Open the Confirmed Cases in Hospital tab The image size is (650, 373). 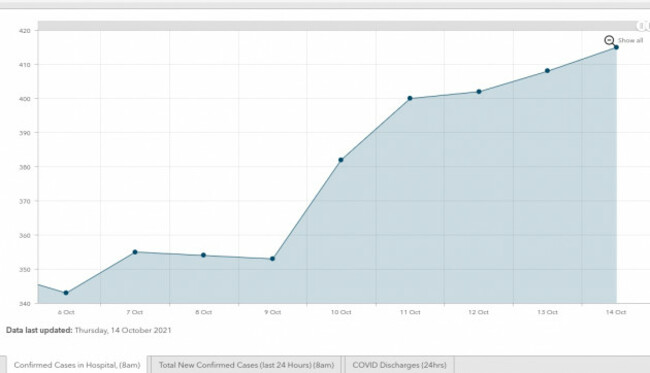(77, 365)
